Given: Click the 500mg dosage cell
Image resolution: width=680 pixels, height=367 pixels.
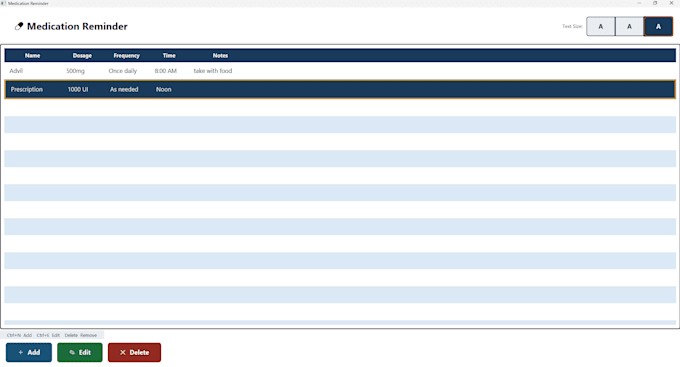Looking at the screenshot, I should point(75,71).
